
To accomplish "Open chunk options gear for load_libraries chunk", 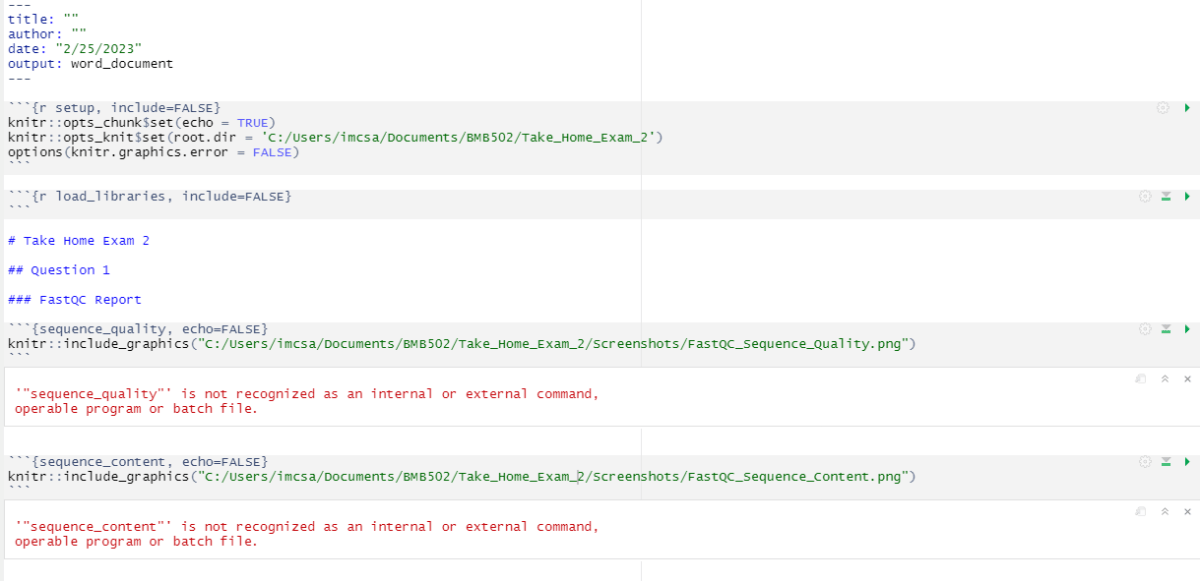I will [1145, 197].
